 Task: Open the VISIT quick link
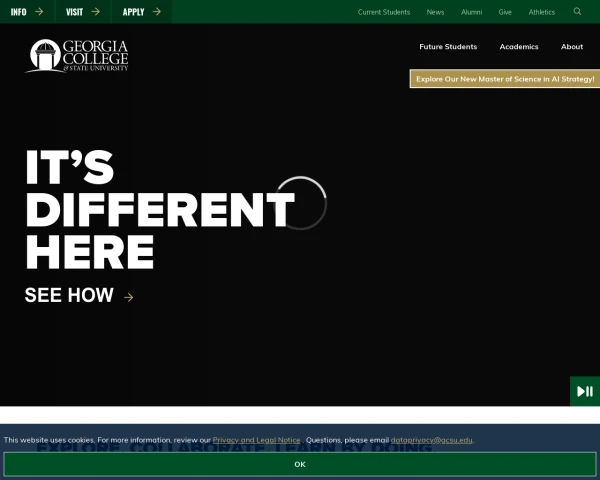click(83, 12)
